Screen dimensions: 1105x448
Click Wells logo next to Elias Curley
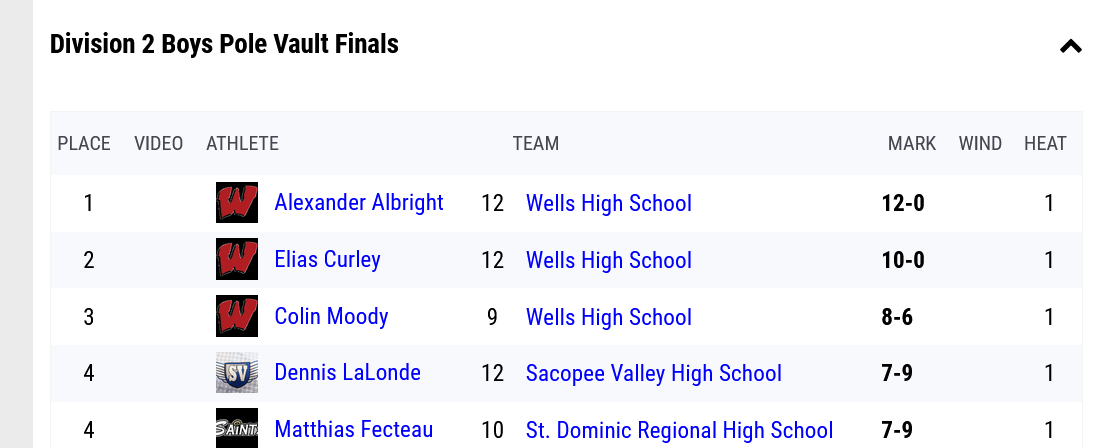237,260
